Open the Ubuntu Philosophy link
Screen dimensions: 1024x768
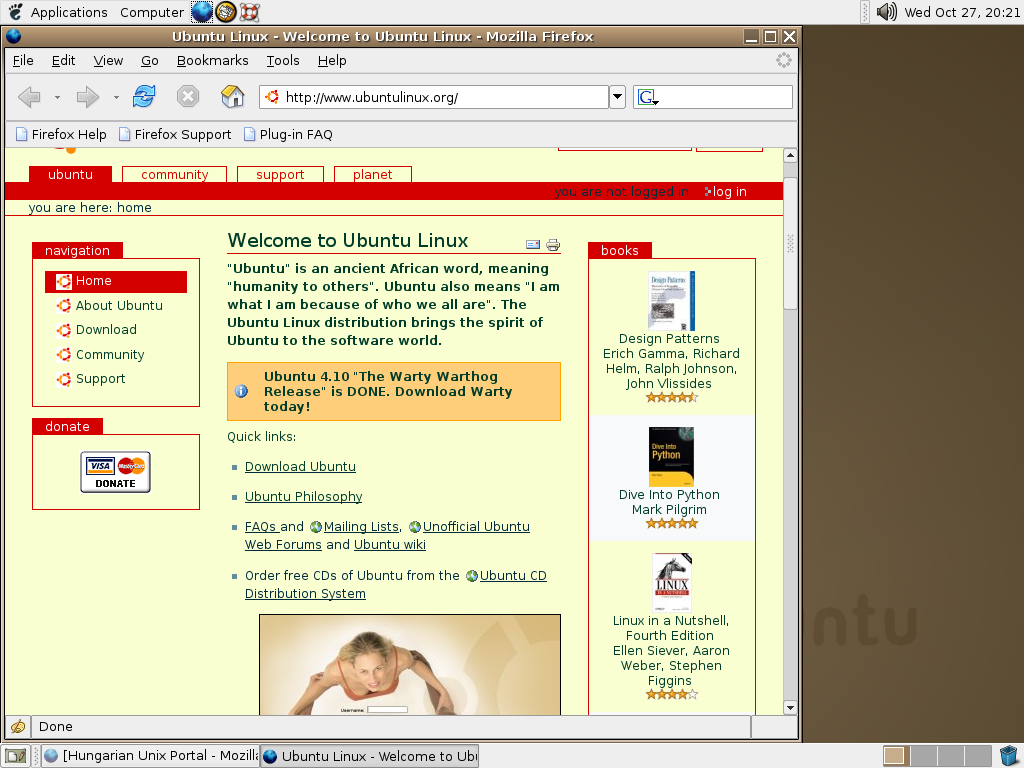[304, 496]
